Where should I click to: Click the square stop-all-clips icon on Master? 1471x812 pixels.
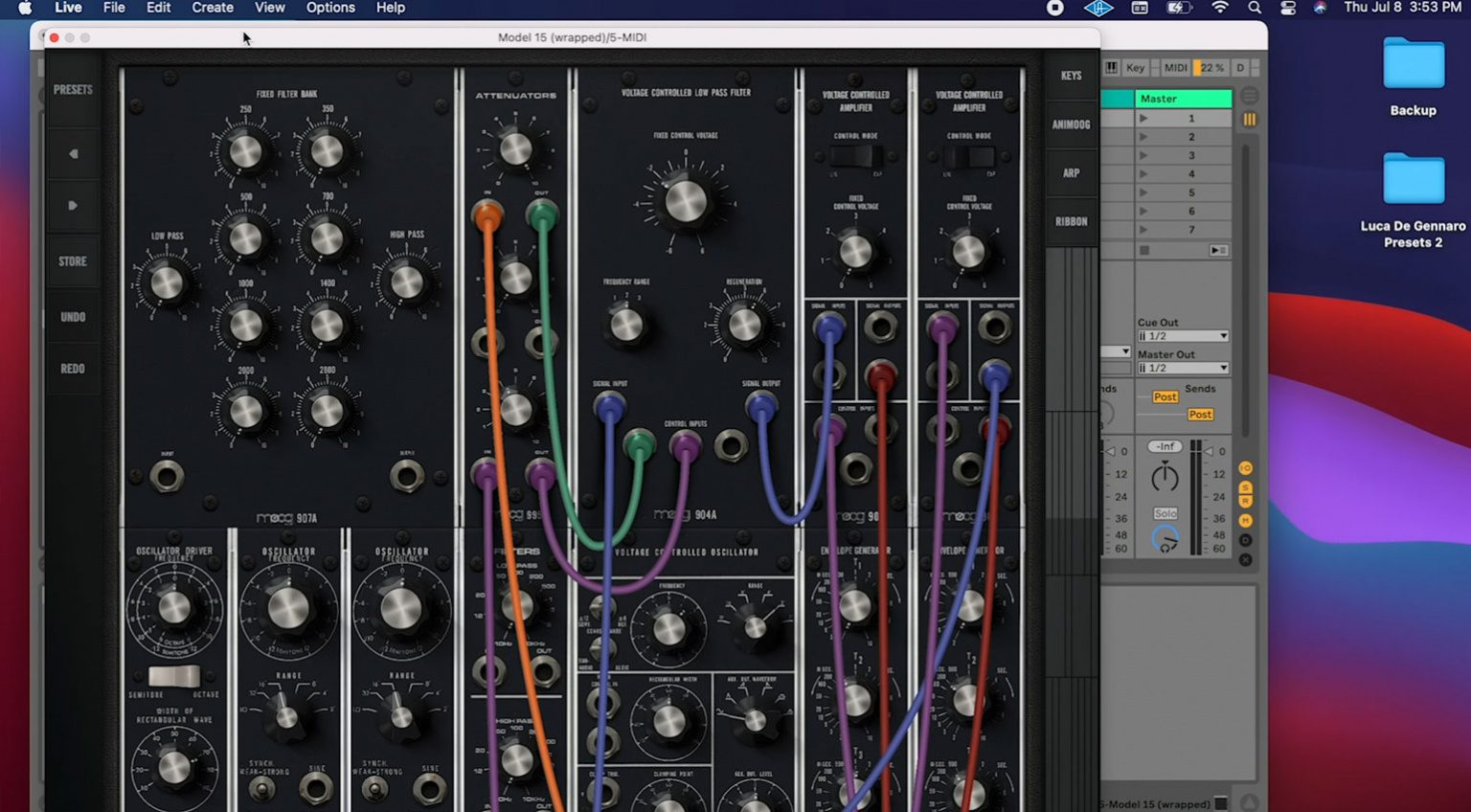pos(1145,250)
